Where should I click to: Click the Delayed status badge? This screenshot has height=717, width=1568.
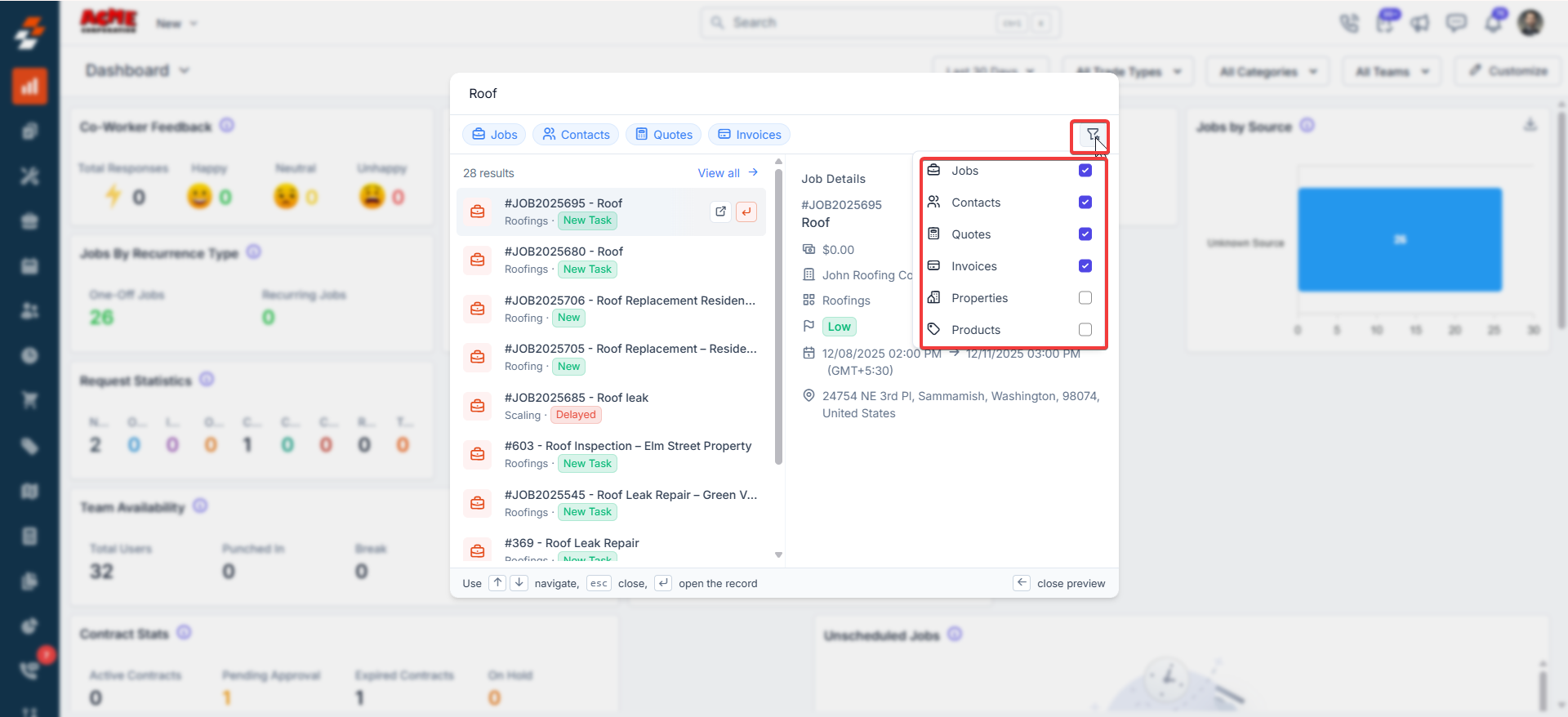(x=576, y=415)
